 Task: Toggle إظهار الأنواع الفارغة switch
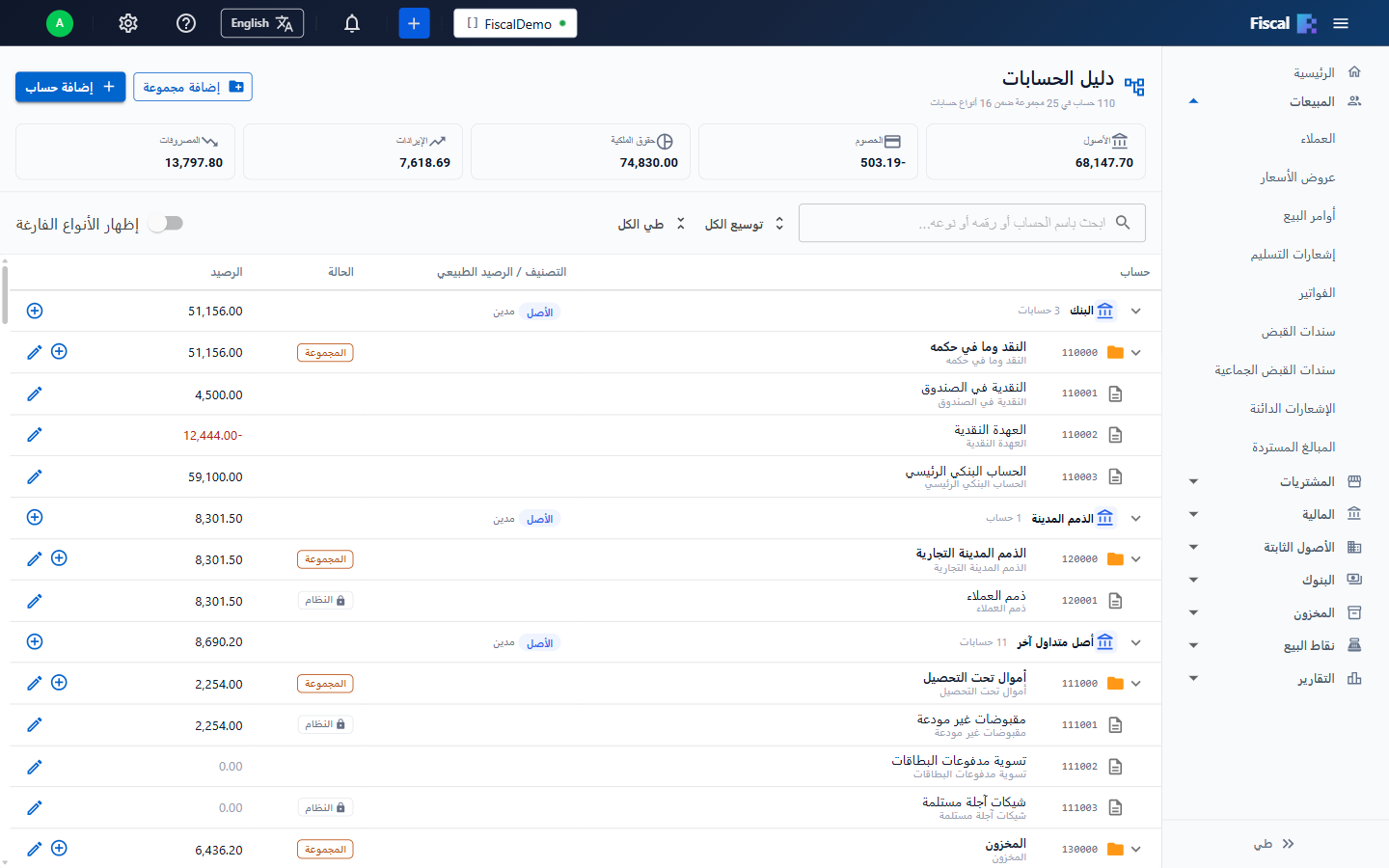[x=167, y=224]
